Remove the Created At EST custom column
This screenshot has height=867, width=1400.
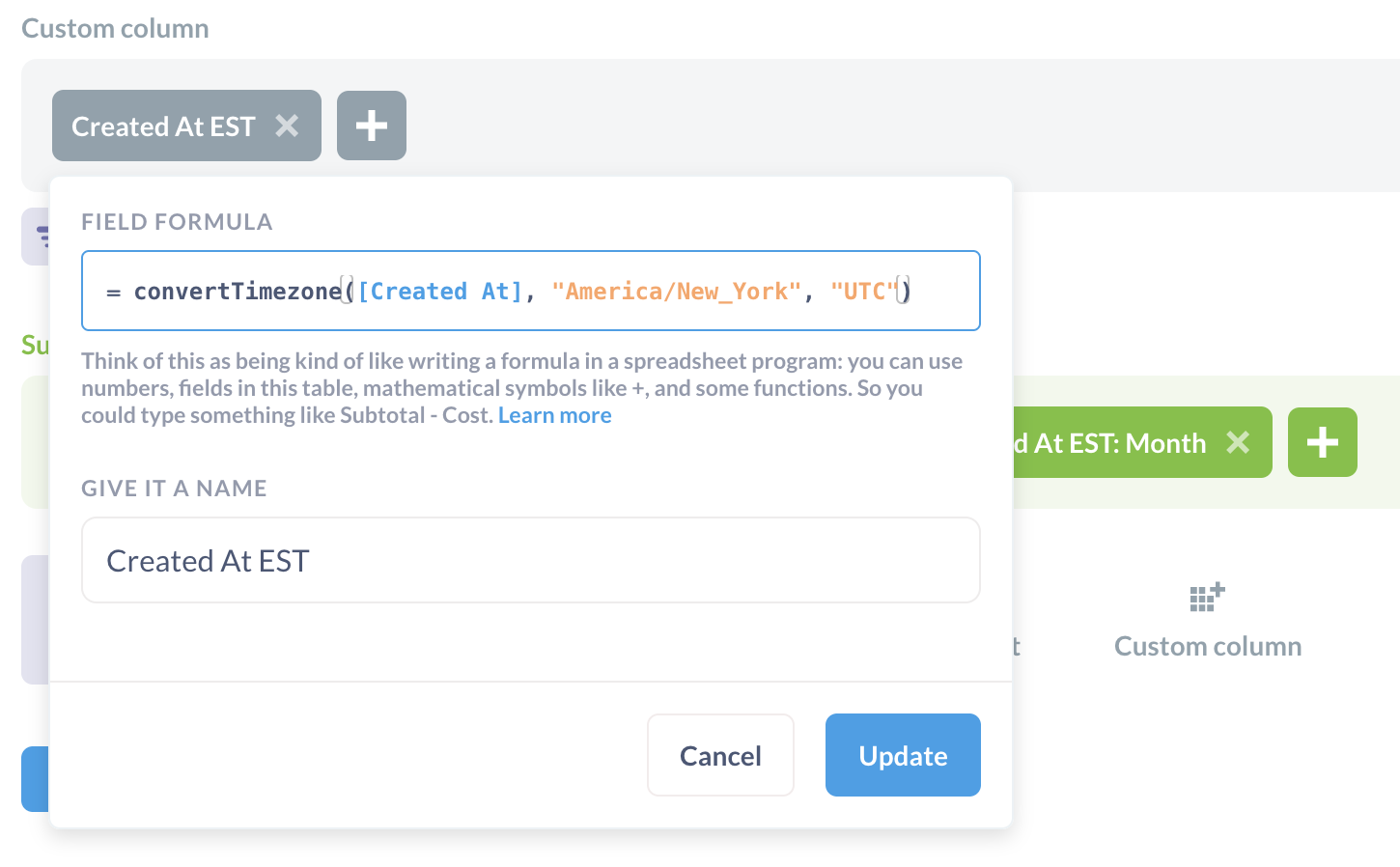(x=287, y=126)
